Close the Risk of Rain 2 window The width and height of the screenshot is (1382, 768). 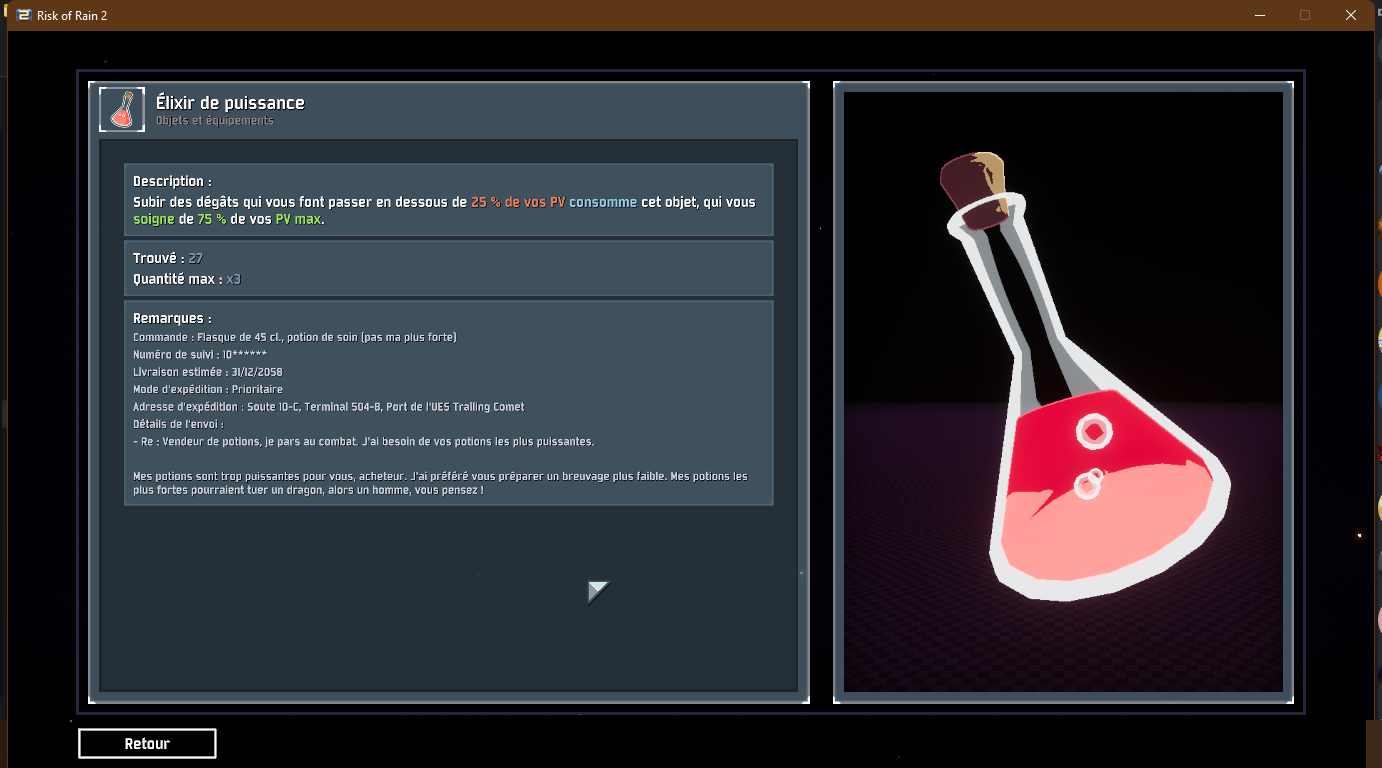click(x=1350, y=15)
